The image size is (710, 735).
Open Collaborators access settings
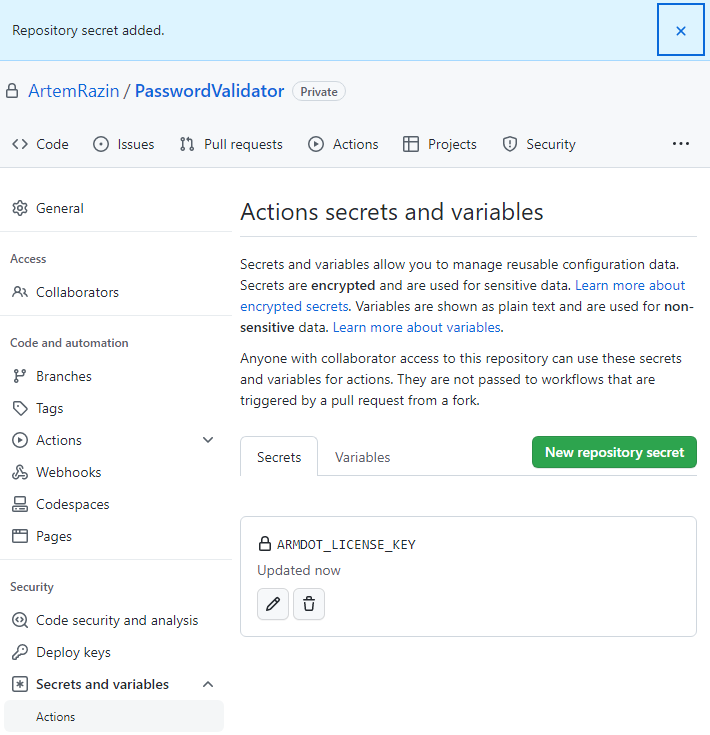[77, 292]
